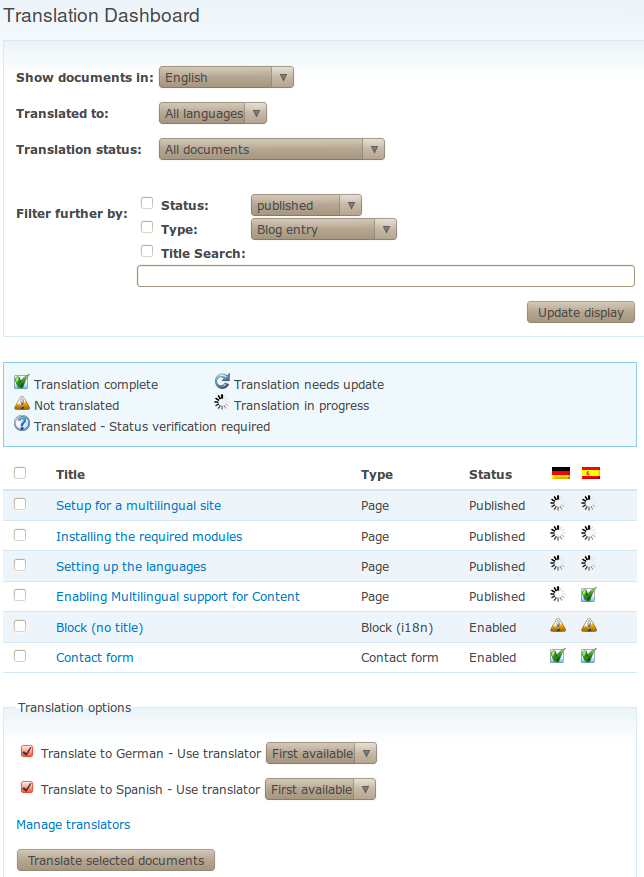Click the Not translated legend icon

tap(22, 403)
